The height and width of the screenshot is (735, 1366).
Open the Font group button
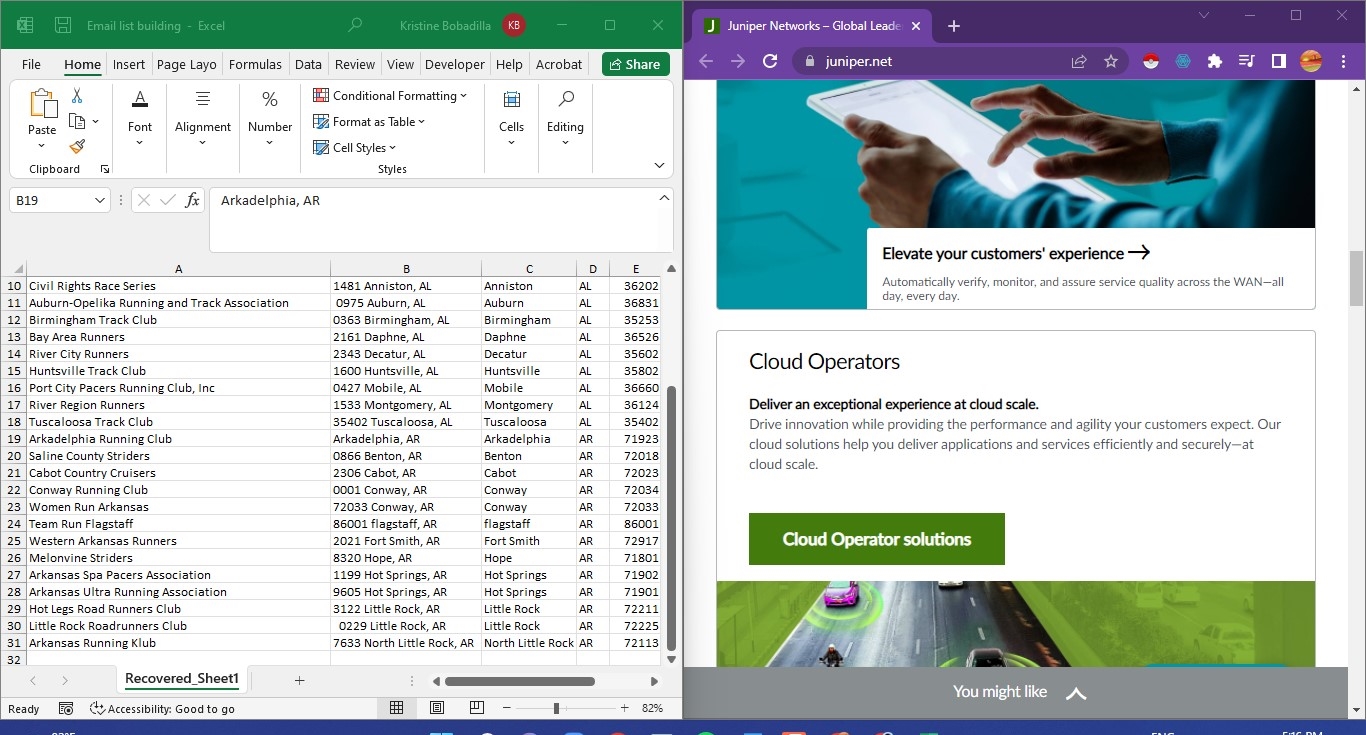[140, 118]
